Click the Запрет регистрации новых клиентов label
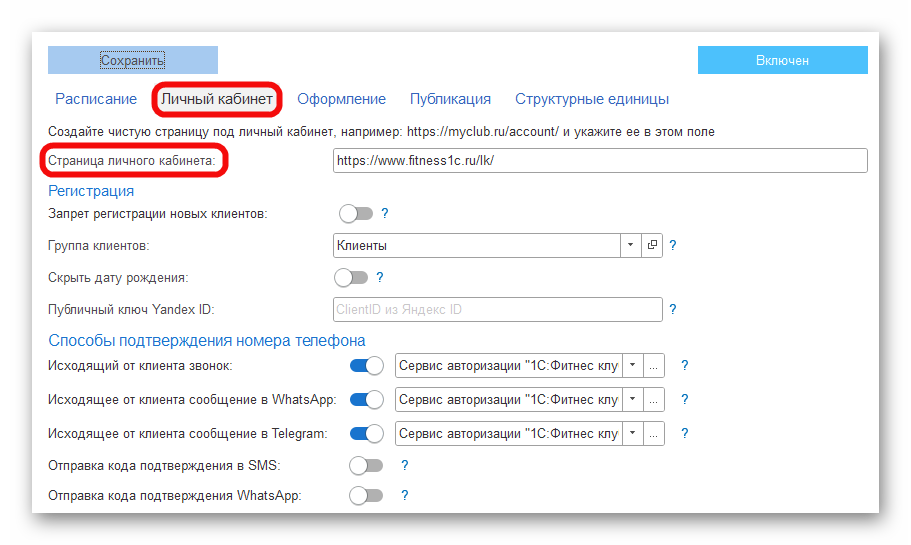 157,214
